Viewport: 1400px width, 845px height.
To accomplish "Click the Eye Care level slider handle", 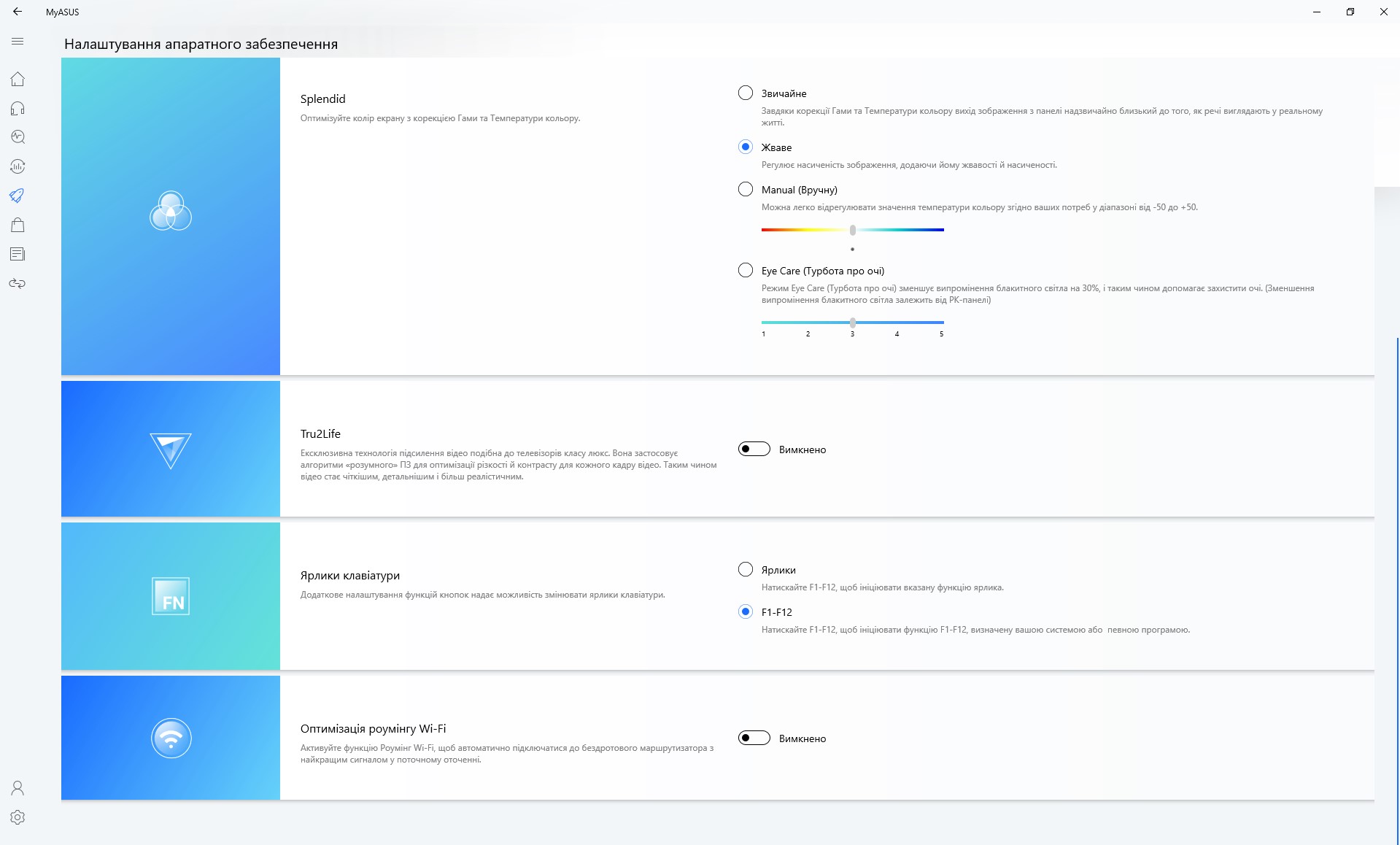I will pyautogui.click(x=853, y=322).
